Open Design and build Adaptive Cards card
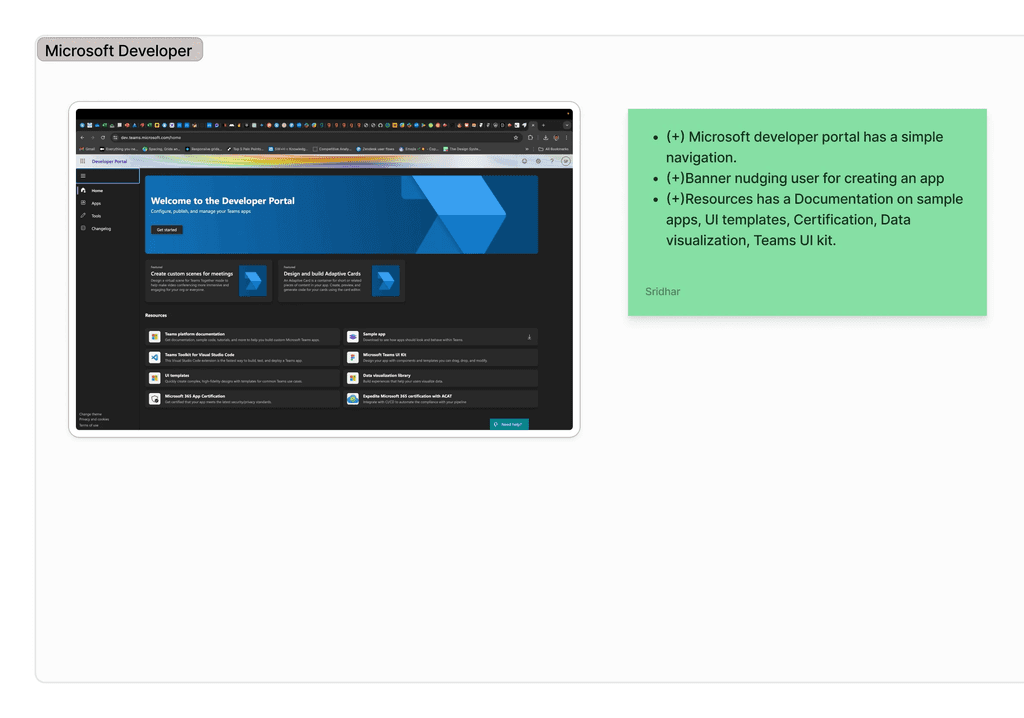Image resolution: width=1024 pixels, height=718 pixels. tap(342, 281)
